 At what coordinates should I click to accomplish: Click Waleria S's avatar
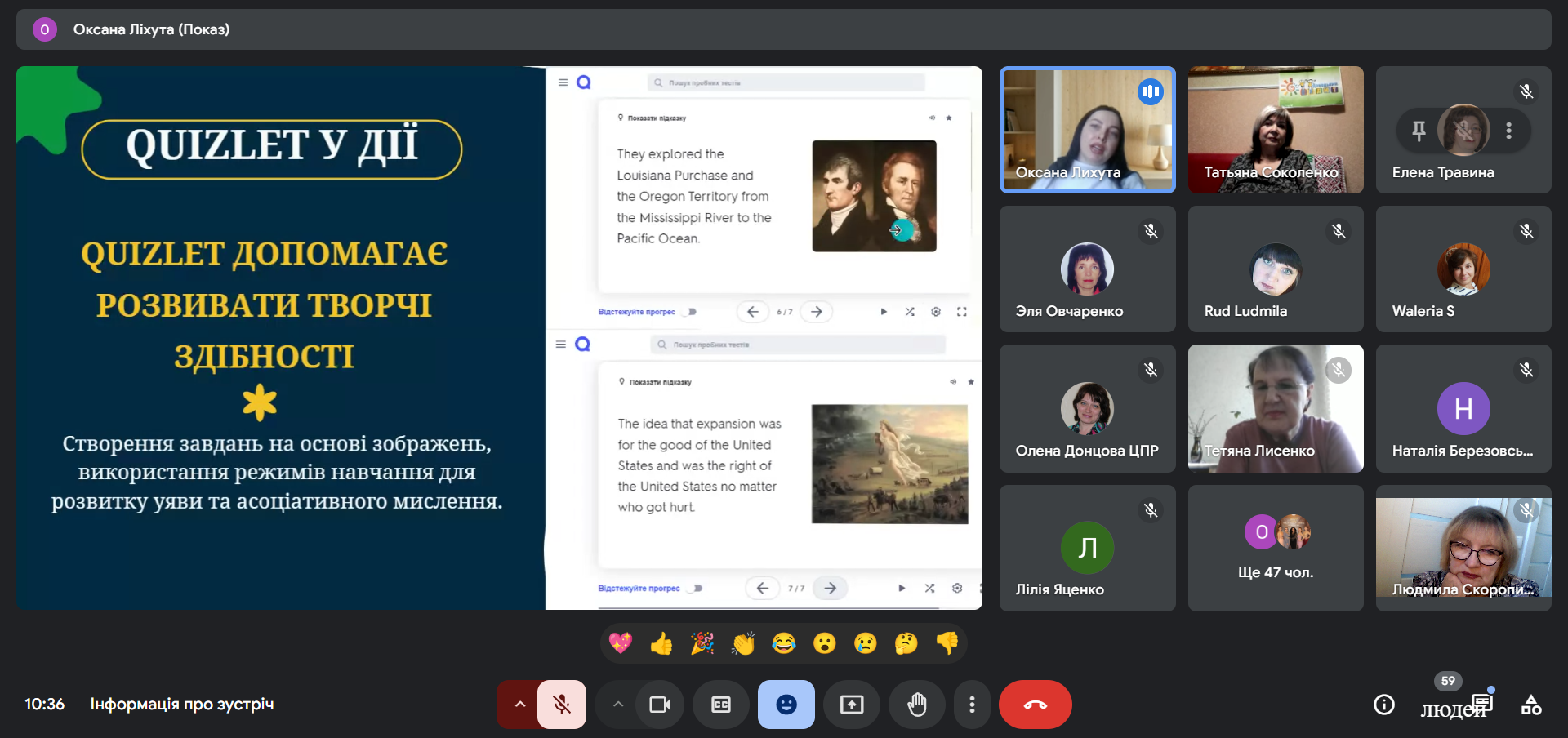click(1463, 269)
